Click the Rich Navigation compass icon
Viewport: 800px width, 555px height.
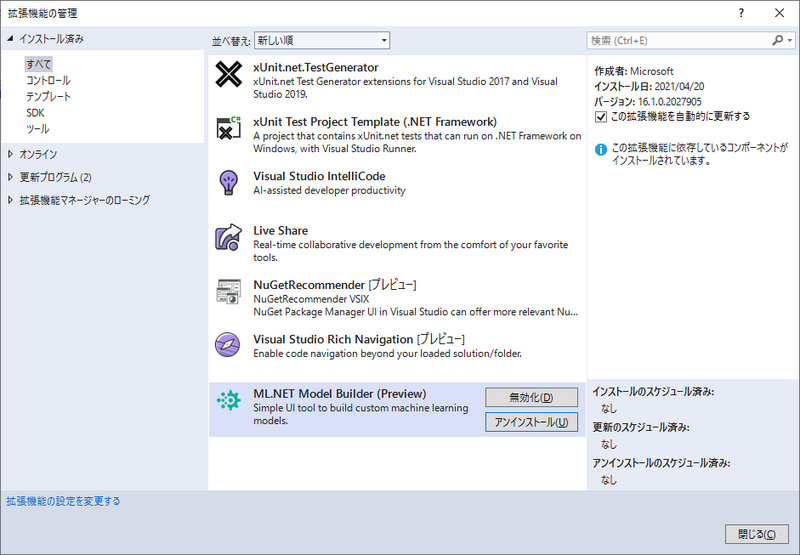[x=228, y=344]
